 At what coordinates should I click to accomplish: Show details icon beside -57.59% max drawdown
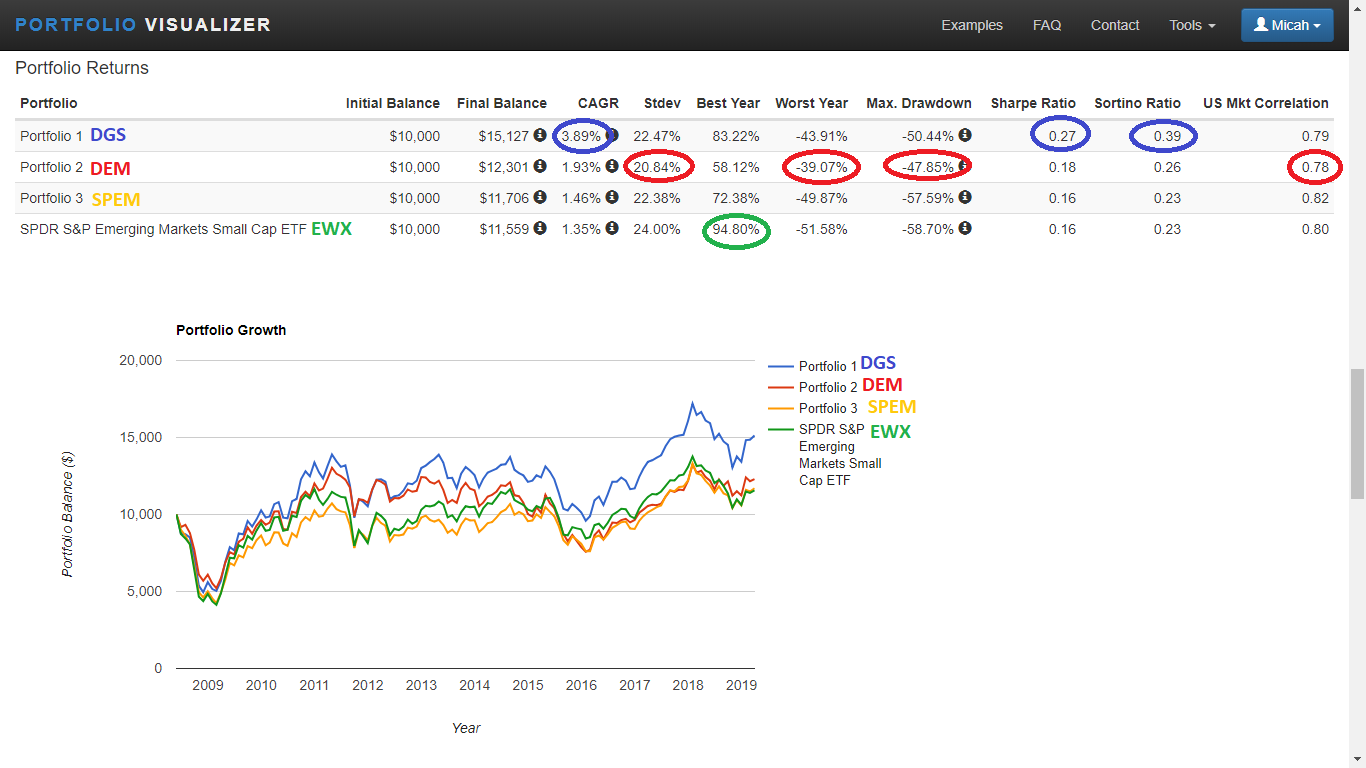click(x=965, y=198)
